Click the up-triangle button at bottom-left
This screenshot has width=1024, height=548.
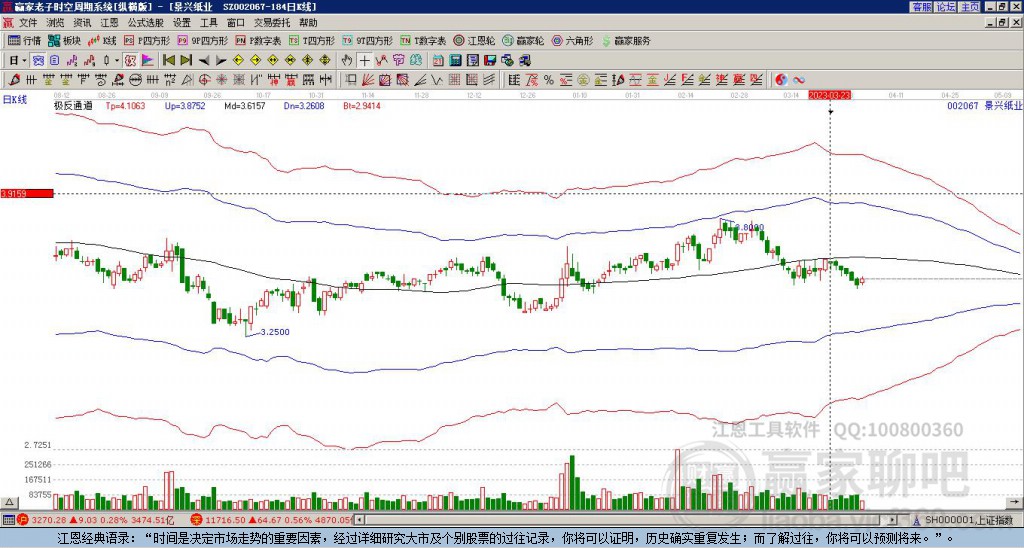[9, 502]
